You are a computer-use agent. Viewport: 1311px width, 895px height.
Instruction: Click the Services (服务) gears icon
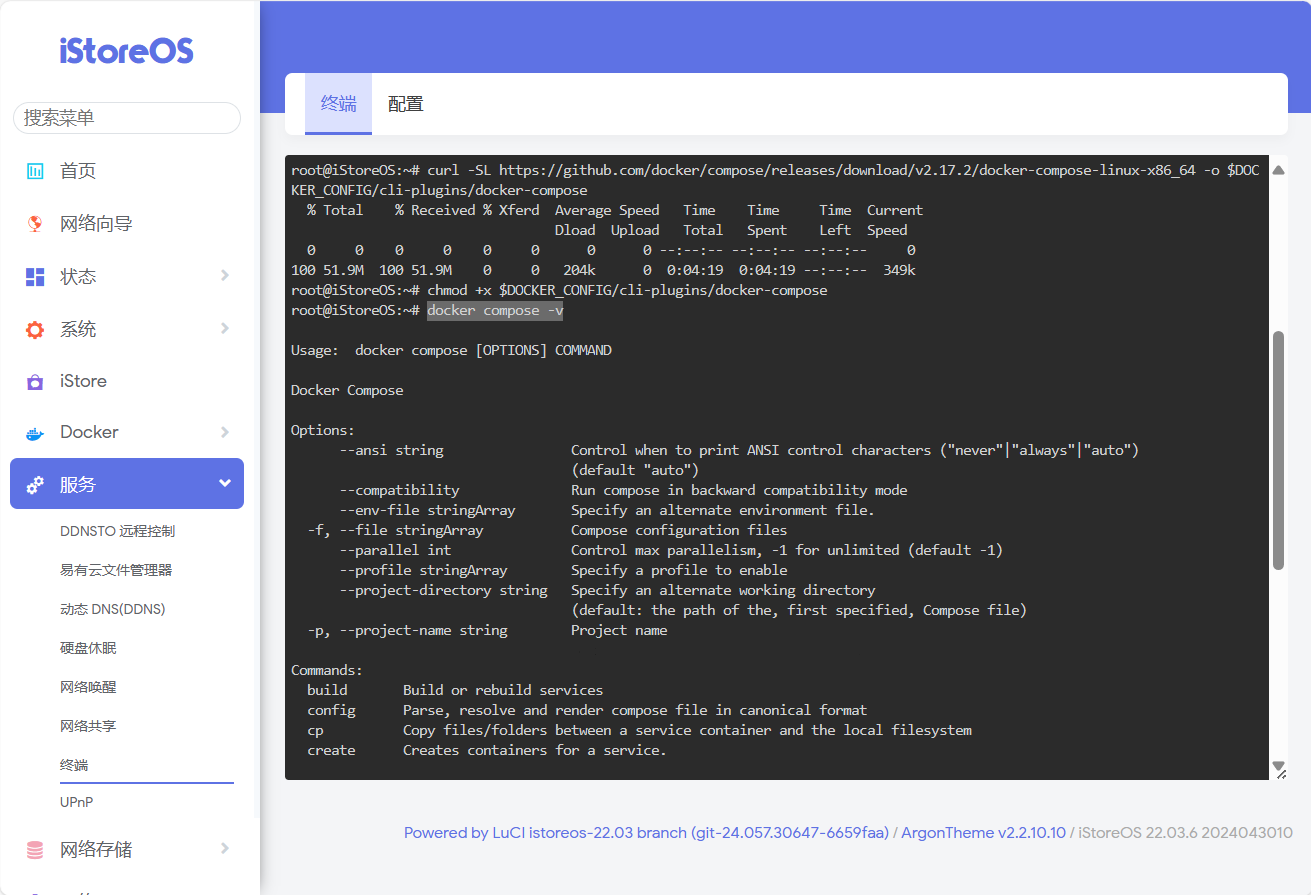pos(35,485)
